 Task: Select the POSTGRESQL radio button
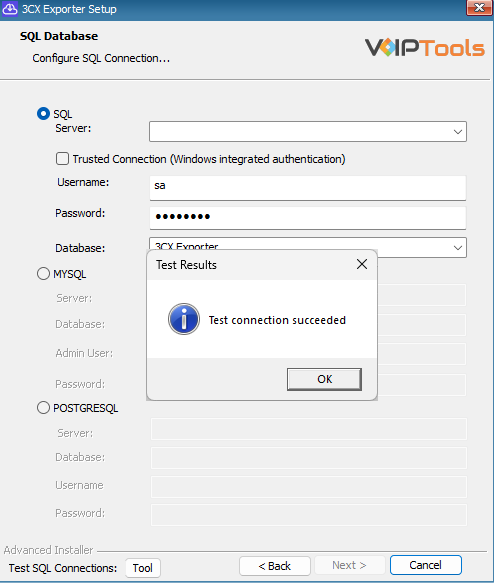pyautogui.click(x=43, y=408)
